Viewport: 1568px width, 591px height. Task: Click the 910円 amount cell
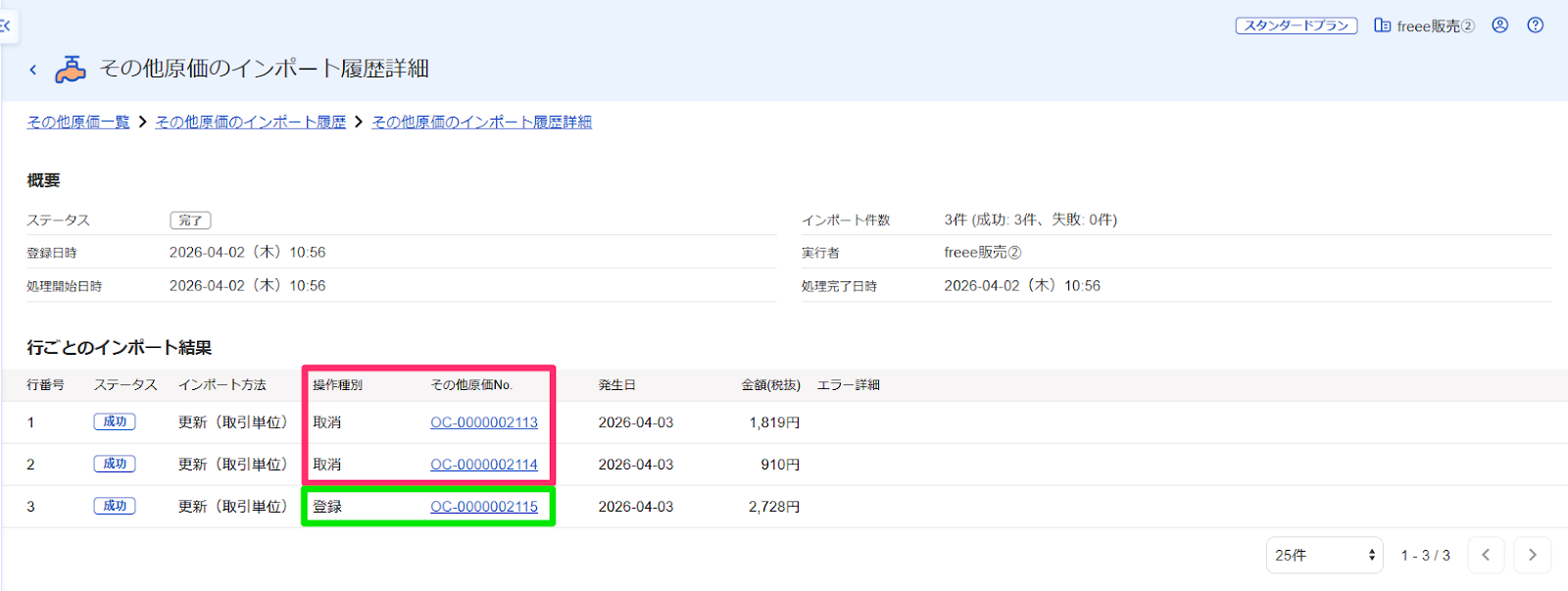[780, 465]
